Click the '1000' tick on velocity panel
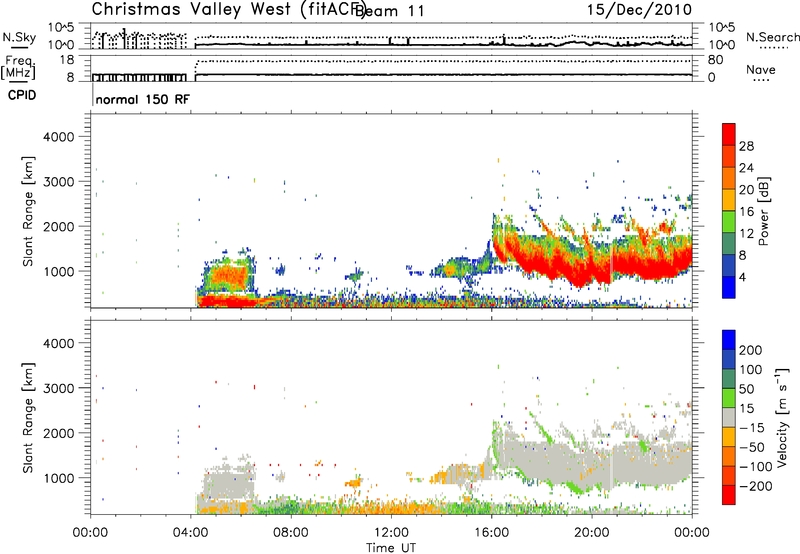Viewport: 800px width, 554px height. (x=58, y=478)
